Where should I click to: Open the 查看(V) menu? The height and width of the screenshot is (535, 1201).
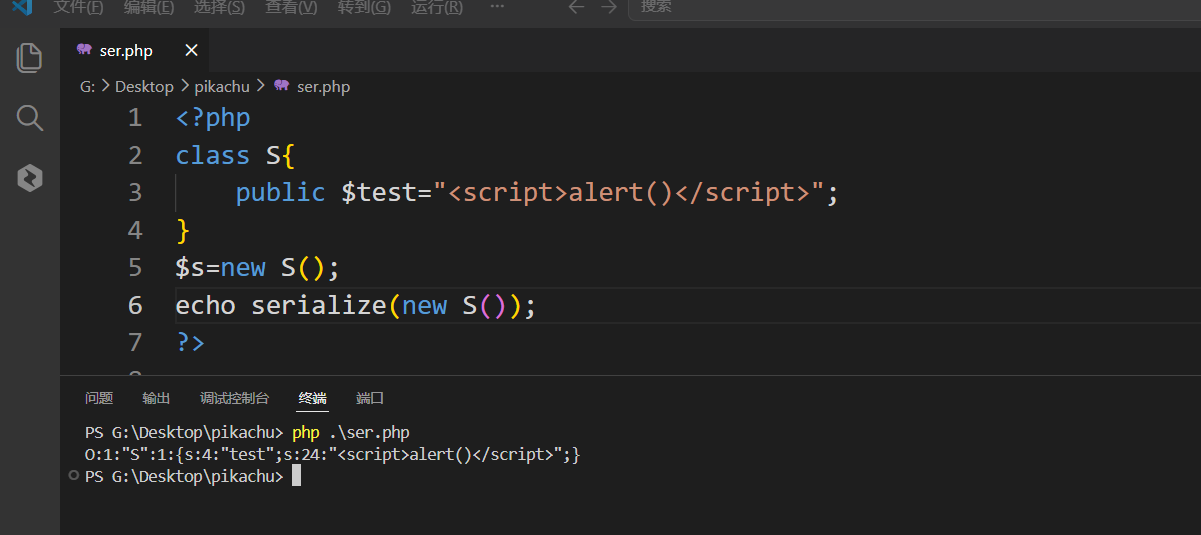click(x=292, y=7)
